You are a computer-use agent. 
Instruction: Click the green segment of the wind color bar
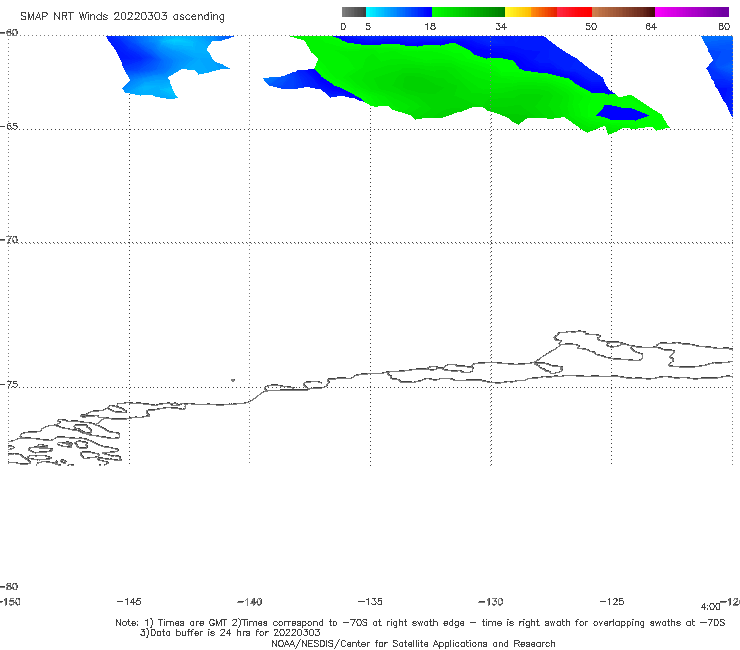(468, 12)
